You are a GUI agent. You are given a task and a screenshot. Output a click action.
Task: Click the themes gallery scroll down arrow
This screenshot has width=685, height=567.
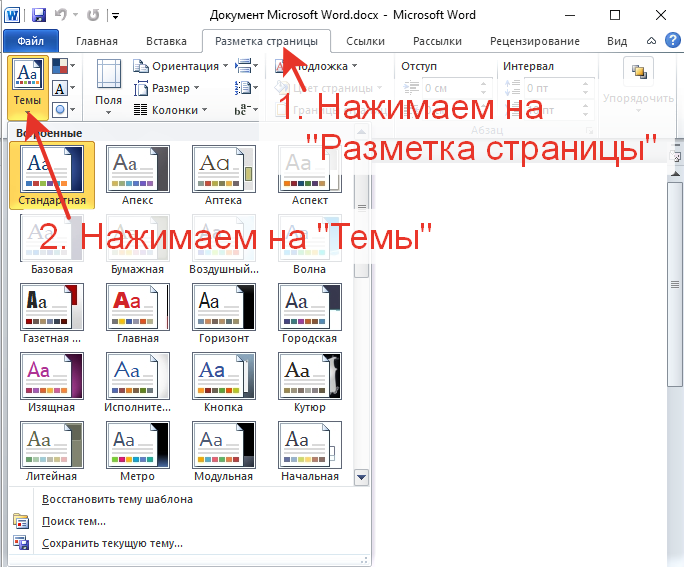(362, 477)
